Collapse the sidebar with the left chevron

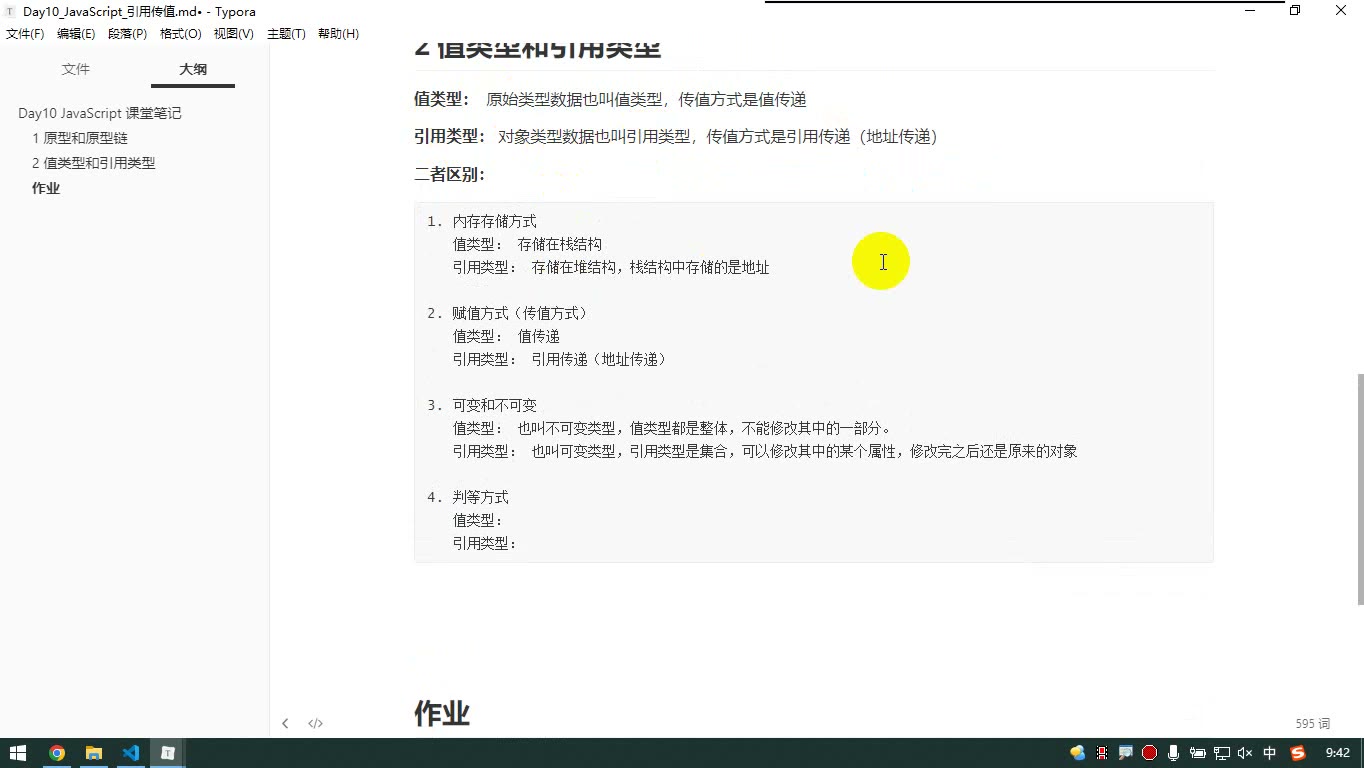(285, 723)
